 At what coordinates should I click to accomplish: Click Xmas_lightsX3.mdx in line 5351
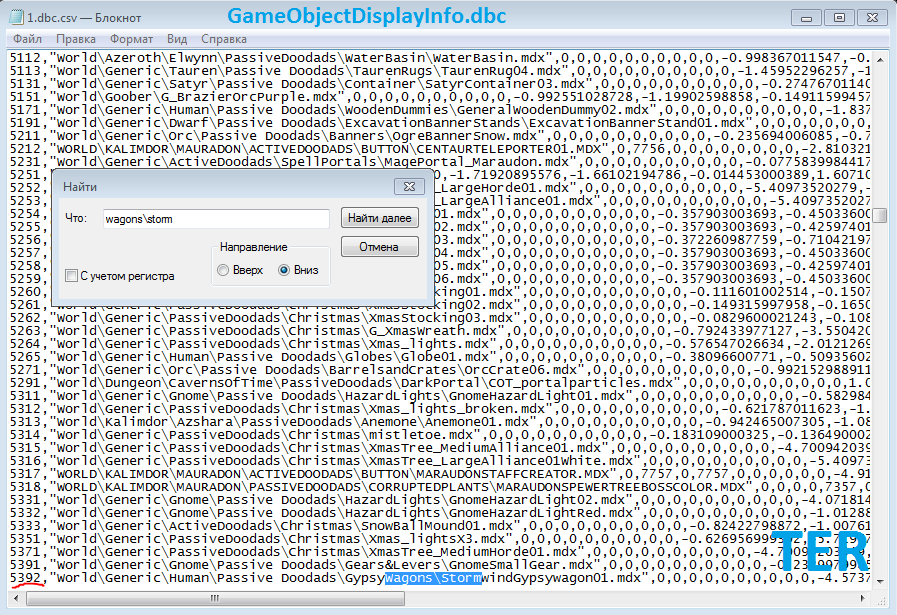437,539
